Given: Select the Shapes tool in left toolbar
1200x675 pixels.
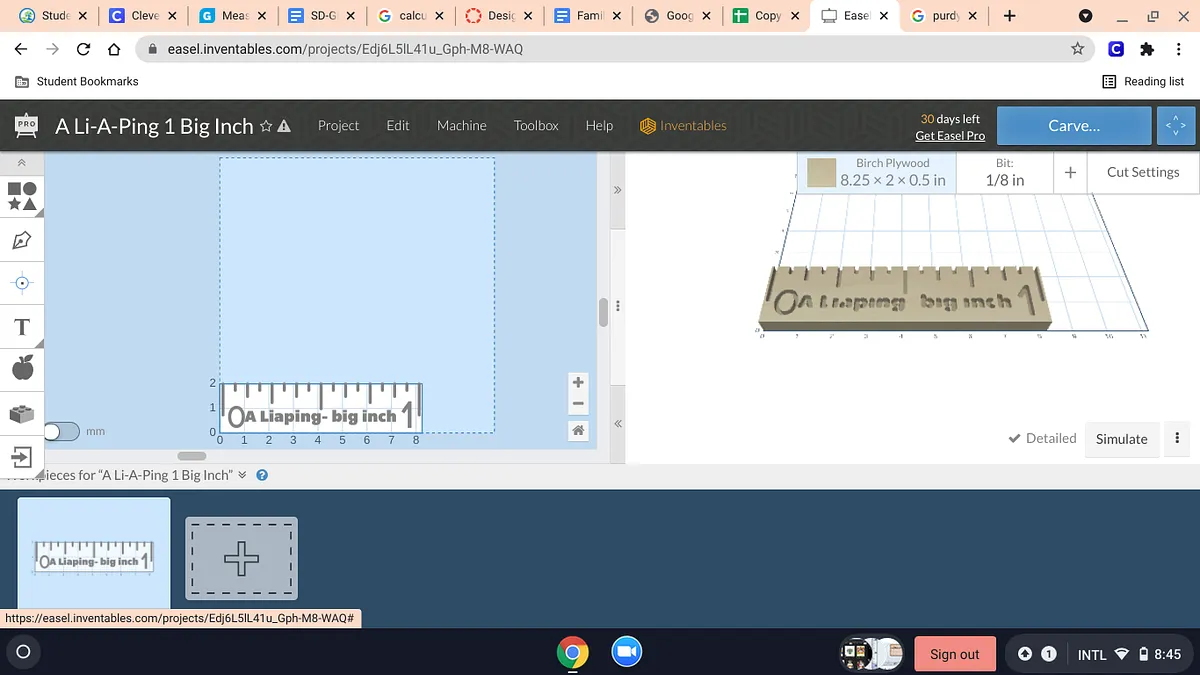Looking at the screenshot, I should (x=22, y=196).
